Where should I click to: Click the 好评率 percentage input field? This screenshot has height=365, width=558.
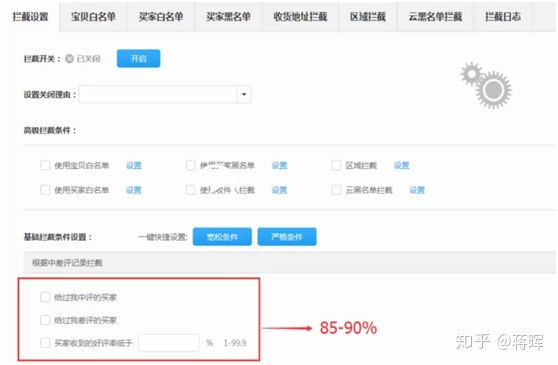169,343
